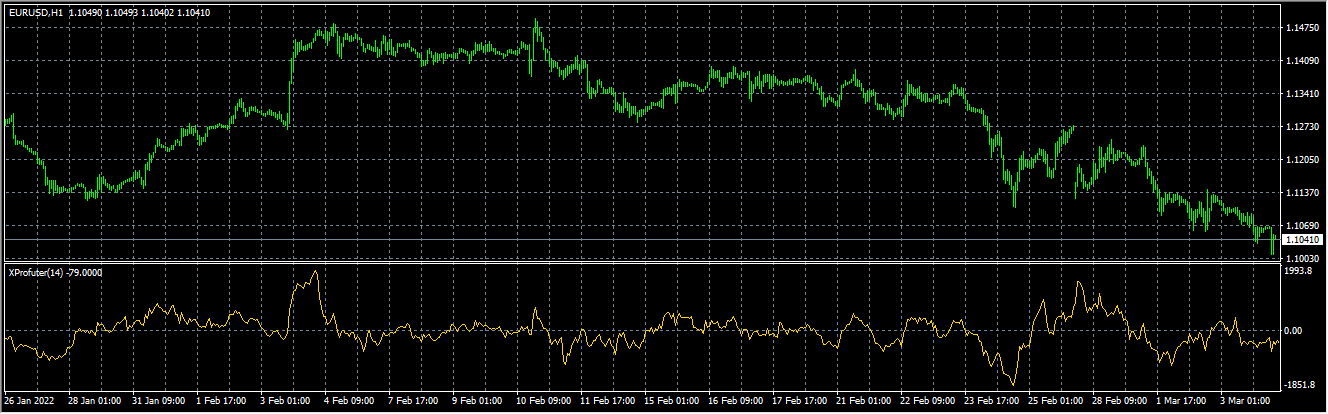Click the 1993.8 indicator scale maximum
The height and width of the screenshot is (414, 1328).
[x=1300, y=270]
